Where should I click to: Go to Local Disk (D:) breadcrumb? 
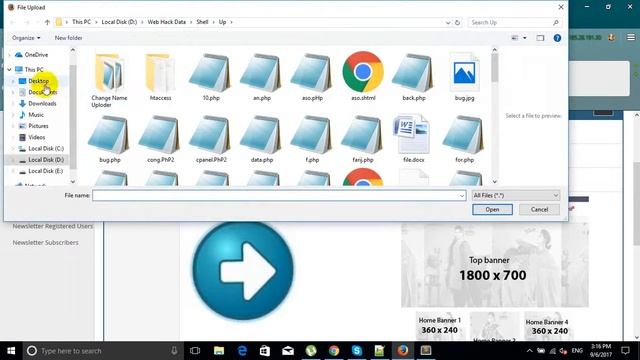pos(119,22)
